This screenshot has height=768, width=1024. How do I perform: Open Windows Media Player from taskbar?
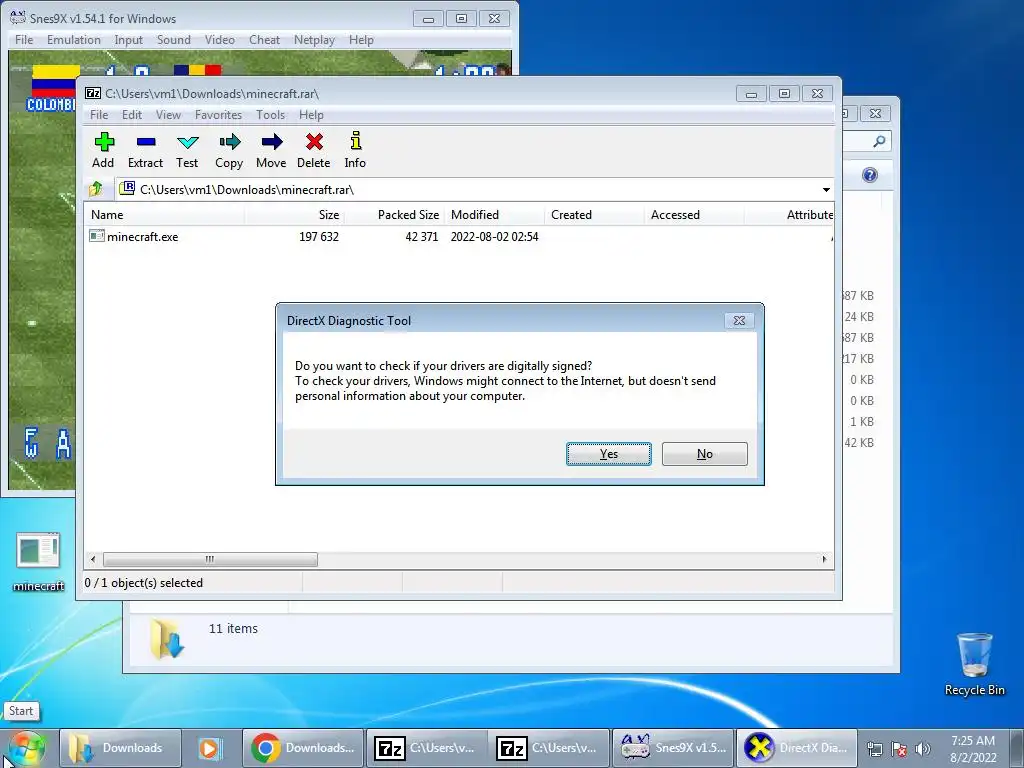tap(210, 748)
